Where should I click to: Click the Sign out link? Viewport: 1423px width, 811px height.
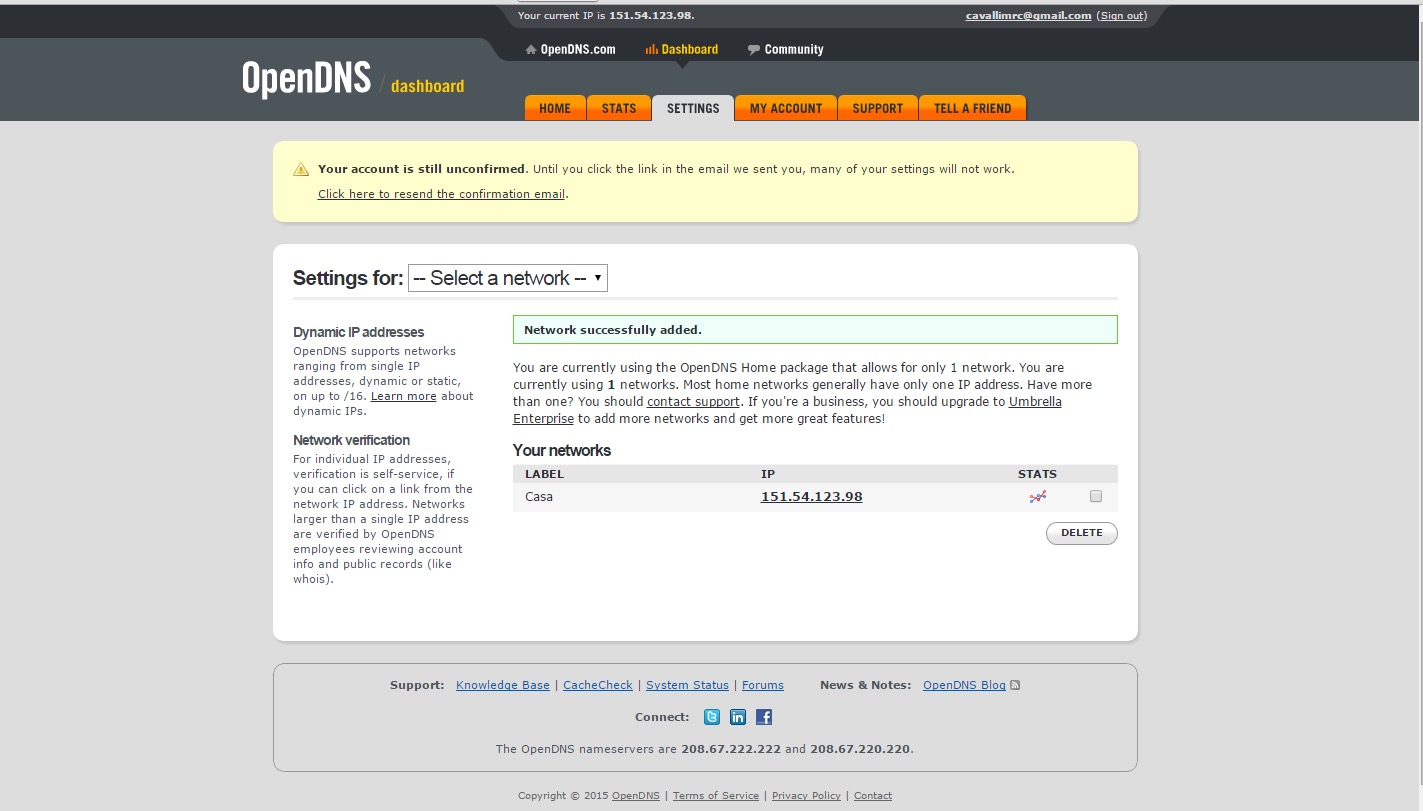(x=1122, y=16)
